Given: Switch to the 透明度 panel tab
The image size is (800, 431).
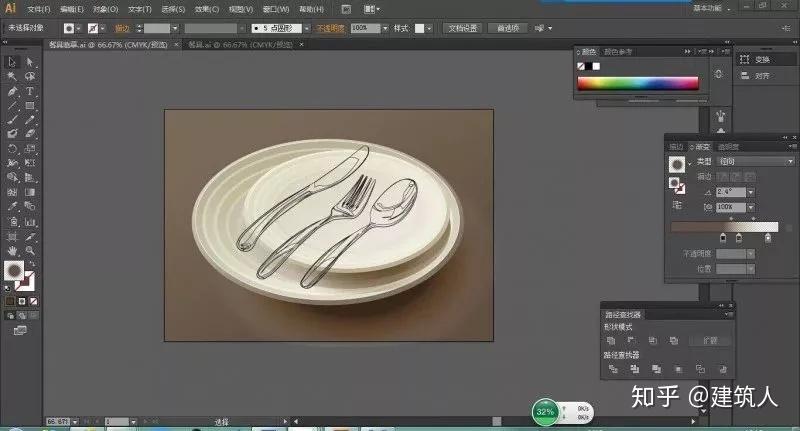Looking at the screenshot, I should (x=728, y=147).
